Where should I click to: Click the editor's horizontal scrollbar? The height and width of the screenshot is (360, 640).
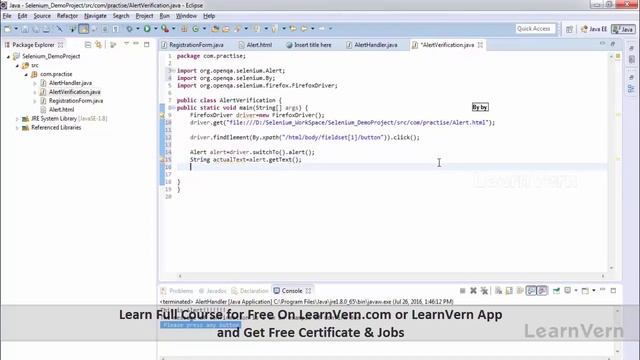point(391,276)
